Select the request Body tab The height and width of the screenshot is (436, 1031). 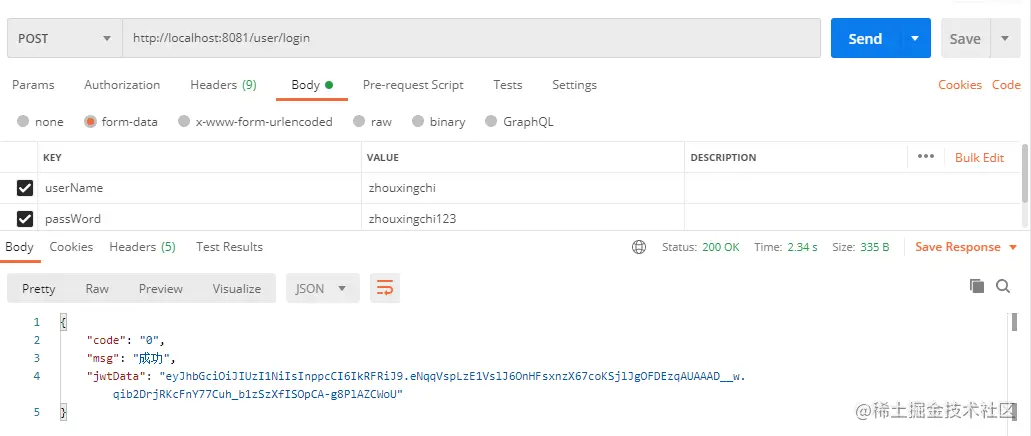(x=312, y=85)
